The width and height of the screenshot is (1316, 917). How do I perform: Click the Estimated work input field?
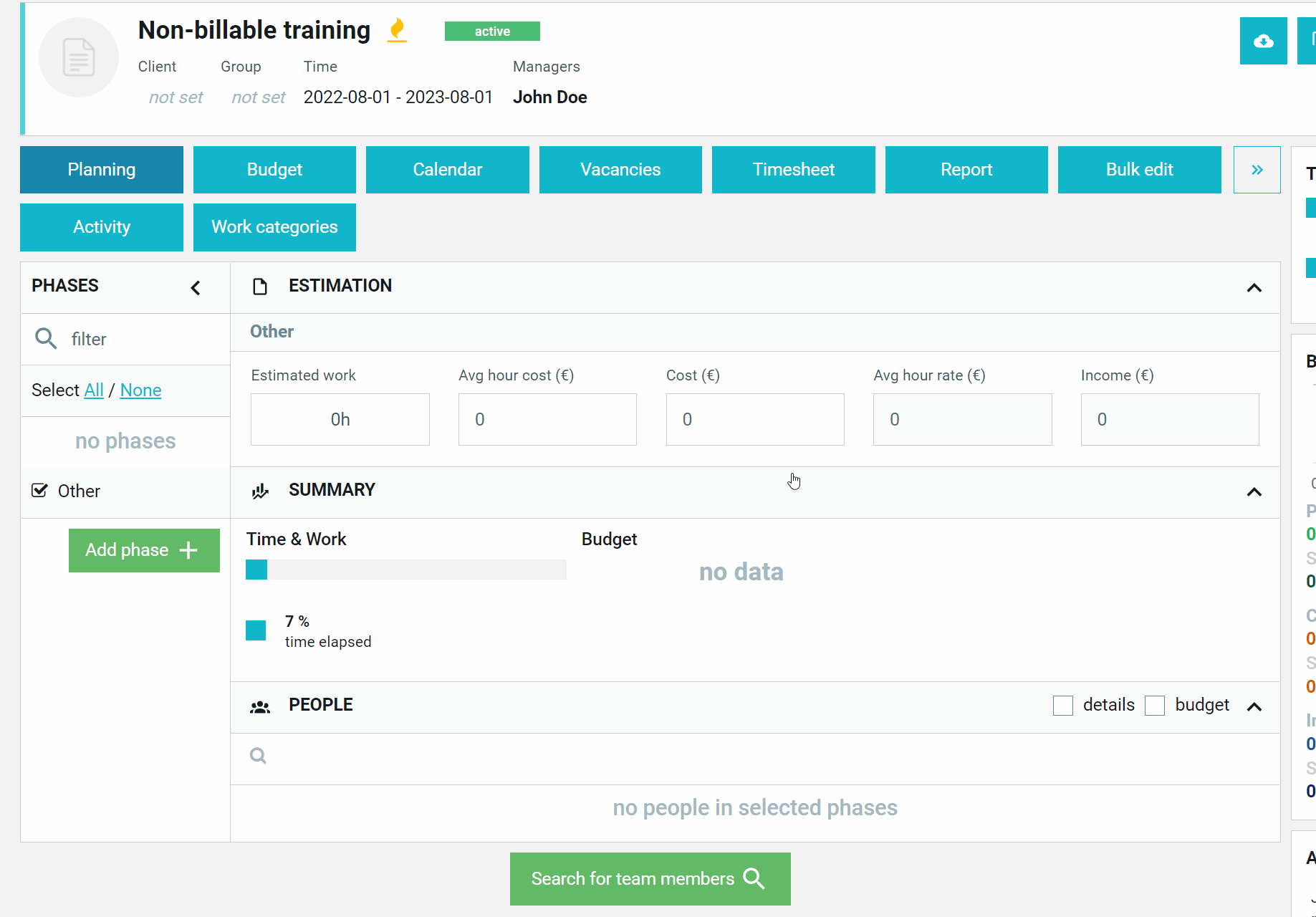click(340, 419)
